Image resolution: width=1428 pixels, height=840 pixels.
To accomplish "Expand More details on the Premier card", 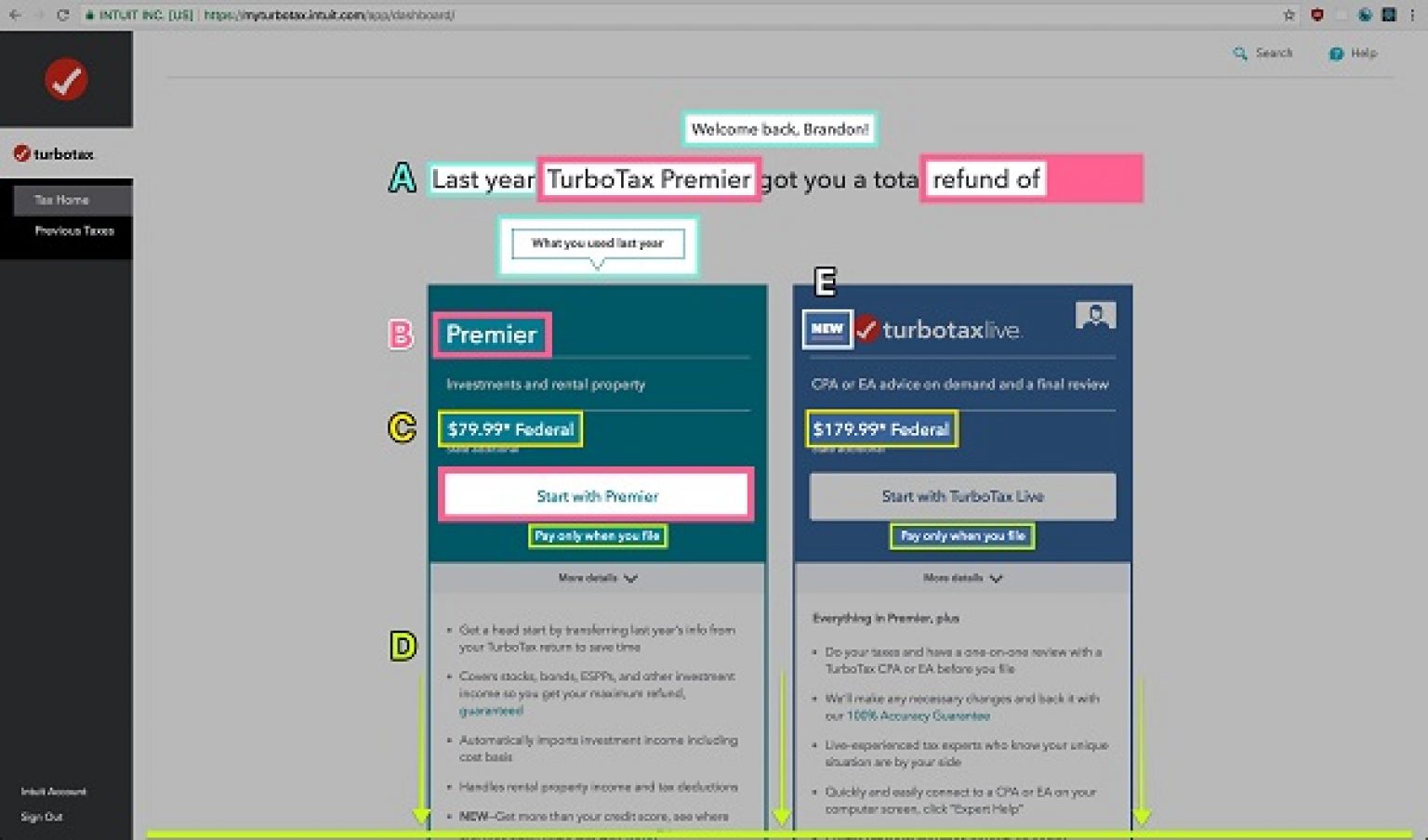I will click(596, 577).
